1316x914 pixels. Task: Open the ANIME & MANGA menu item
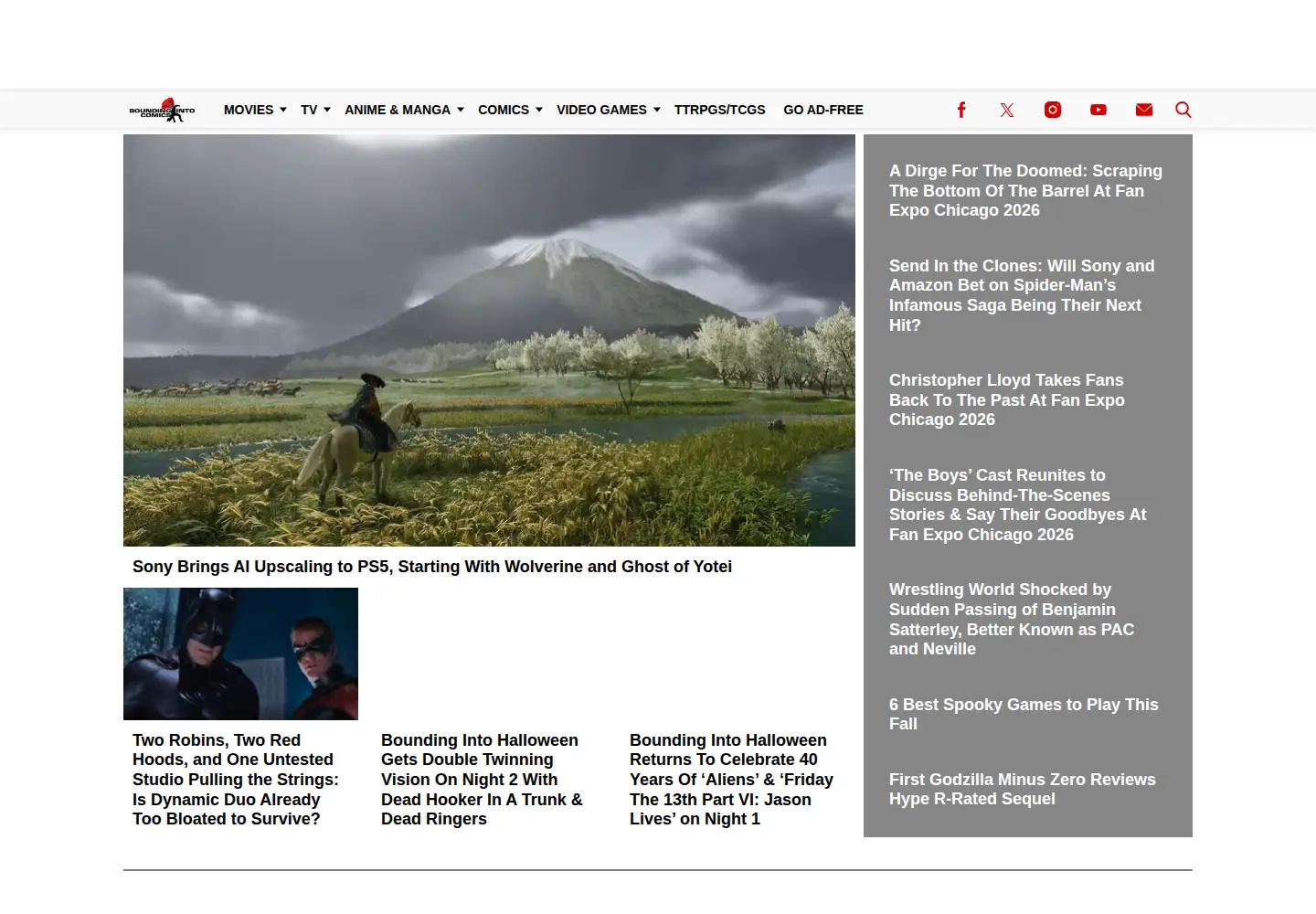pos(398,110)
